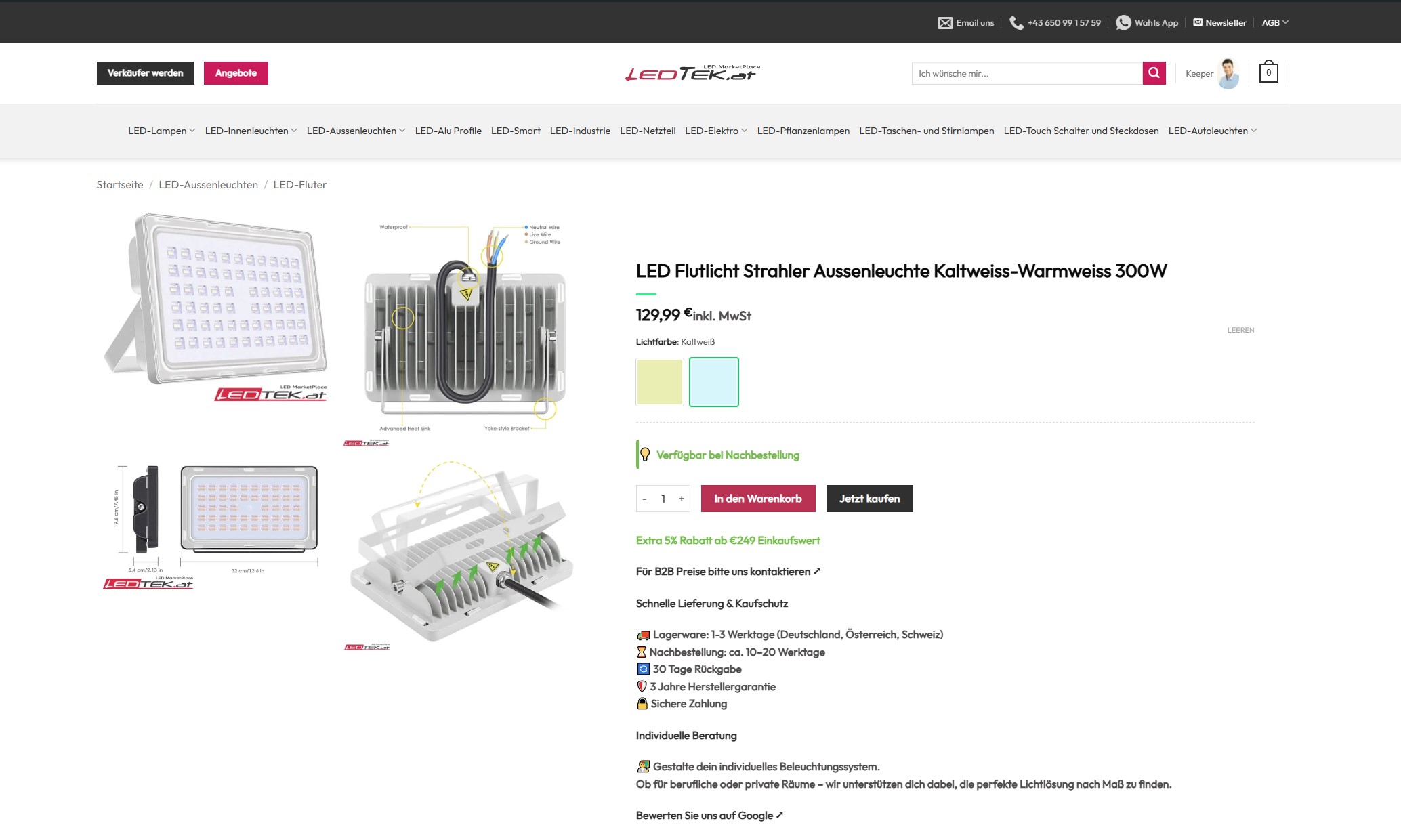Click the search field Ich wünsche mir

coord(1026,73)
